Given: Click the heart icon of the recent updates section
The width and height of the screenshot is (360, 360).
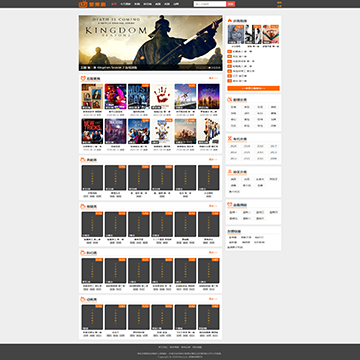Looking at the screenshot, I should [x=83, y=79].
